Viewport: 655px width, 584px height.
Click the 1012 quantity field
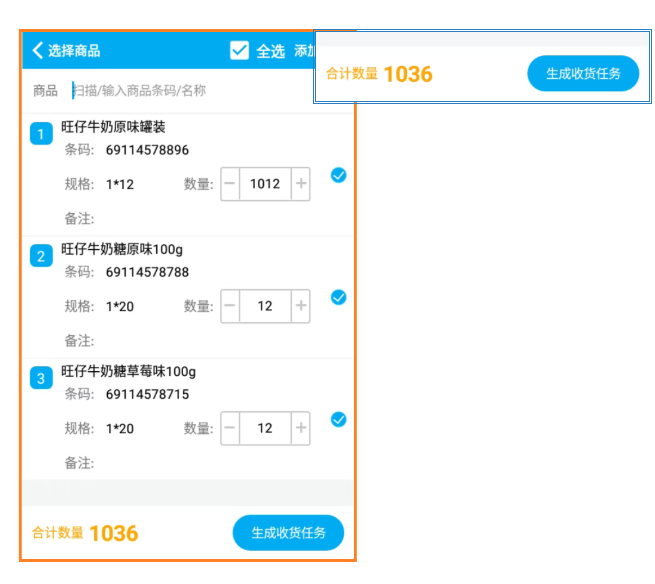(x=265, y=184)
